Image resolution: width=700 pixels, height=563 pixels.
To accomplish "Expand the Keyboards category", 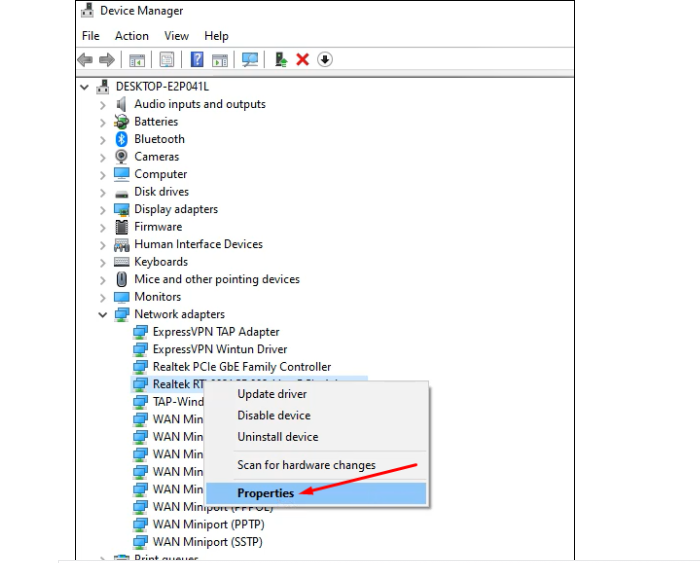I will [103, 263].
